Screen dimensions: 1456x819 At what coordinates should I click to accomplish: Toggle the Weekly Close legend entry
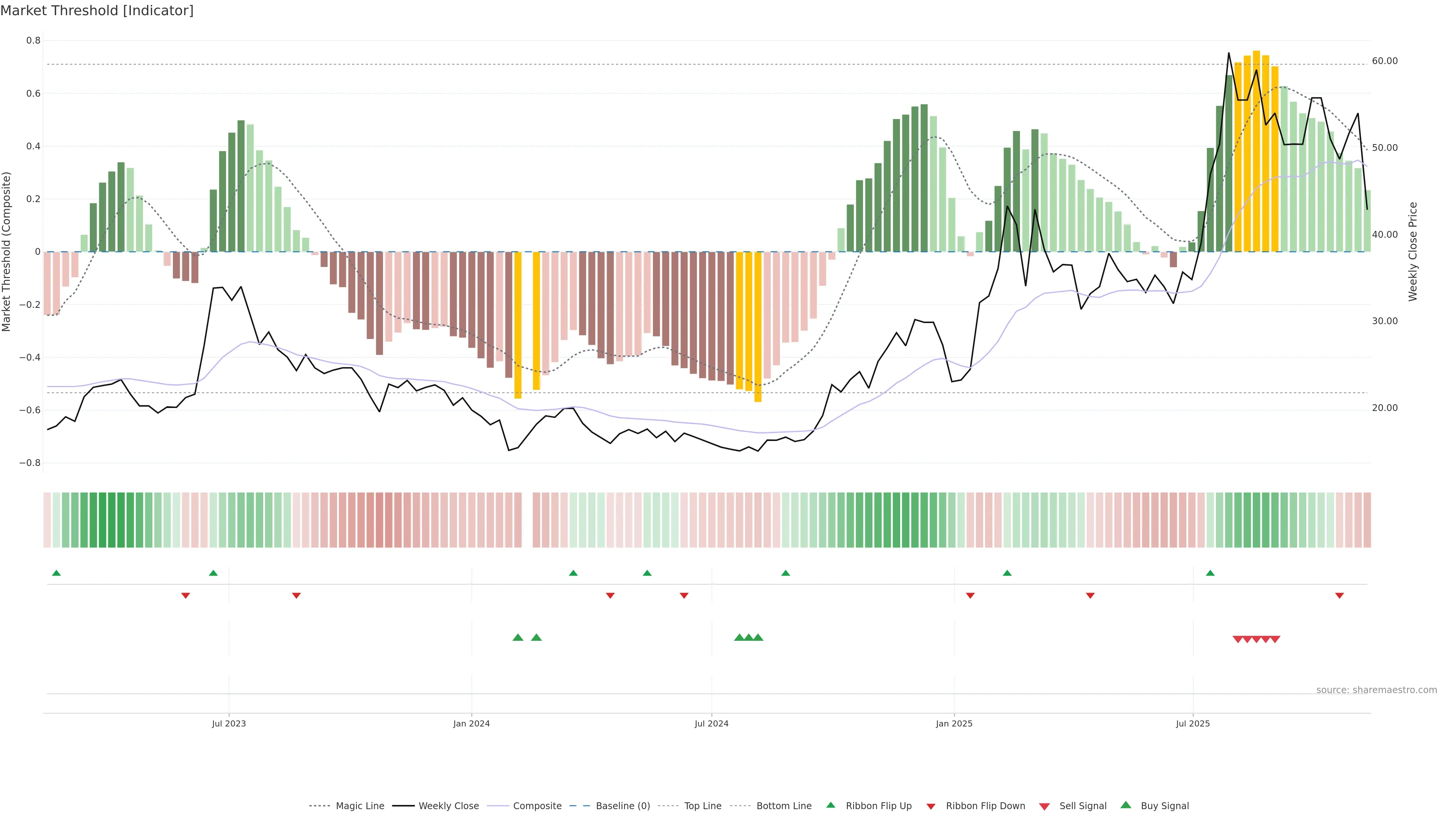448,806
